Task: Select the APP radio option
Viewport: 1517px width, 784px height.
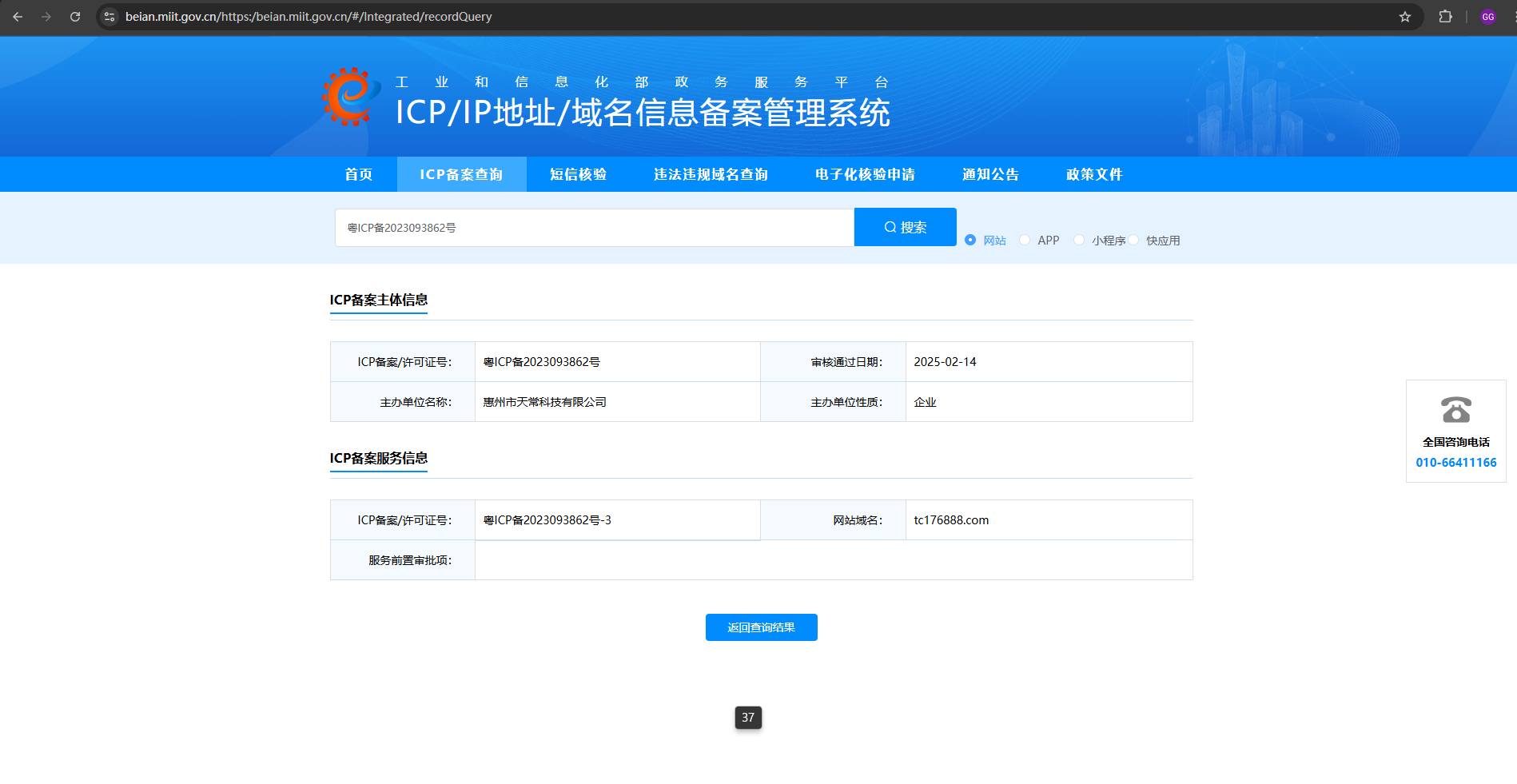Action: click(x=1025, y=240)
